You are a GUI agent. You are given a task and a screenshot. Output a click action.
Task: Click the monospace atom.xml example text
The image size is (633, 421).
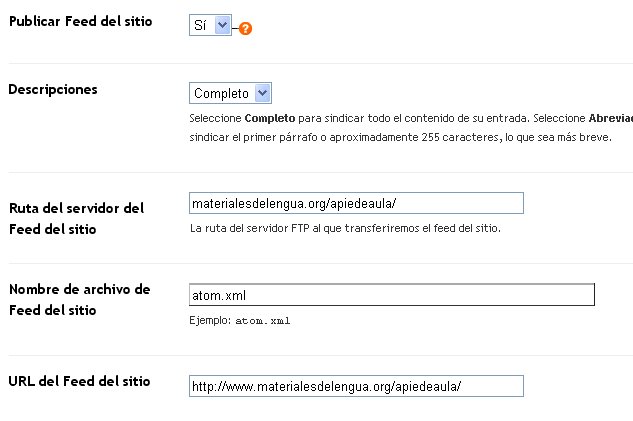[263, 321]
